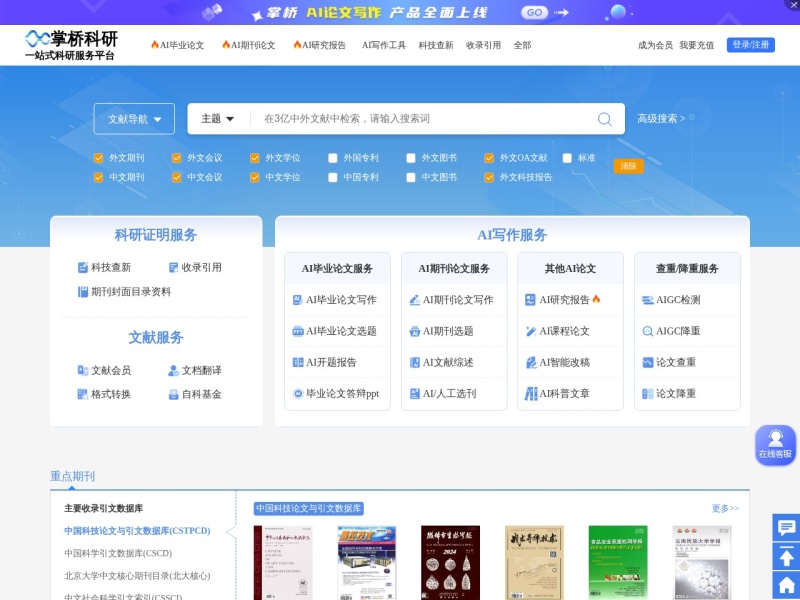The width and height of the screenshot is (800, 600).
Task: Click the AI/人工选刊 icon
Action: [415, 393]
